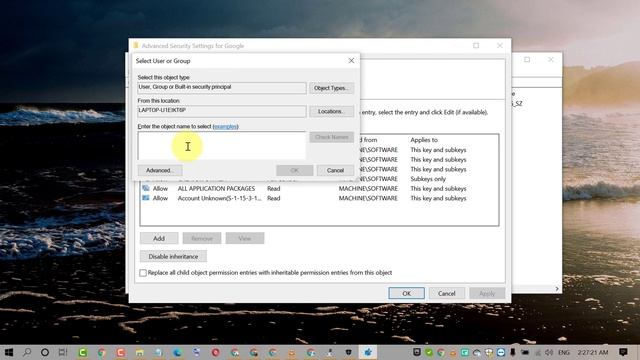The height and width of the screenshot is (360, 640).
Task: Click Subkeys only in the permission list
Action: point(428,179)
